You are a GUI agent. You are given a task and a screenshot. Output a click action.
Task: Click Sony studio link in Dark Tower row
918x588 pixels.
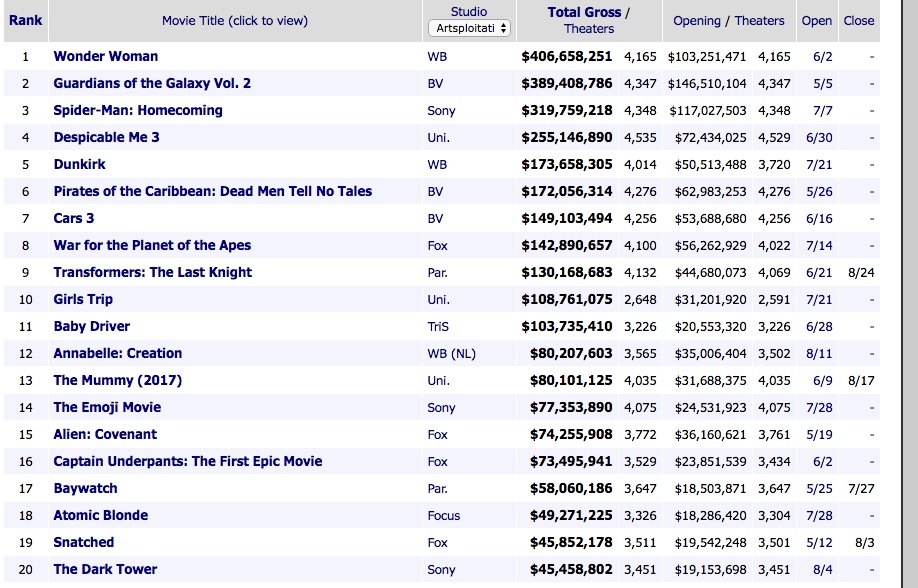441,569
